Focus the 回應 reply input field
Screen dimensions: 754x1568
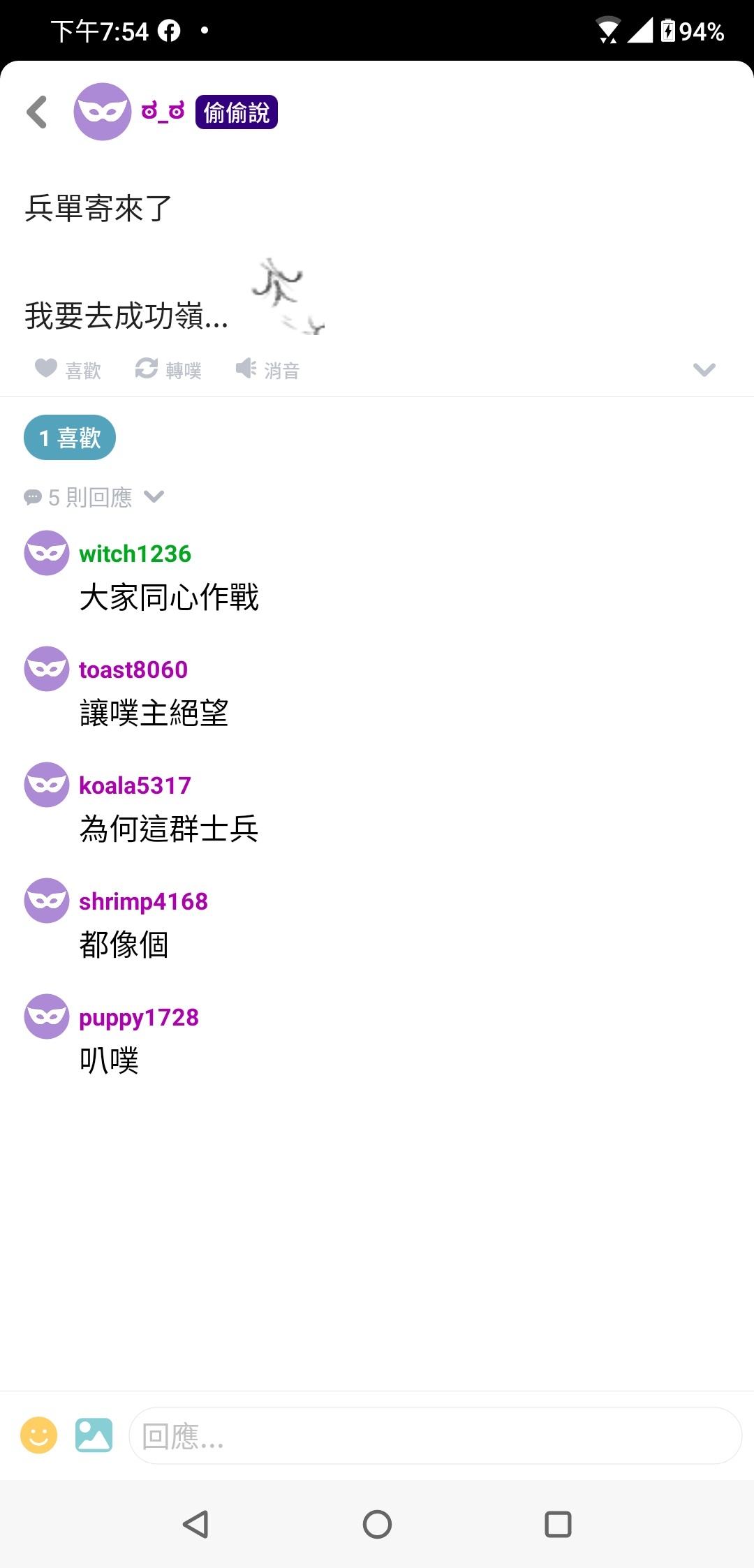(435, 1435)
